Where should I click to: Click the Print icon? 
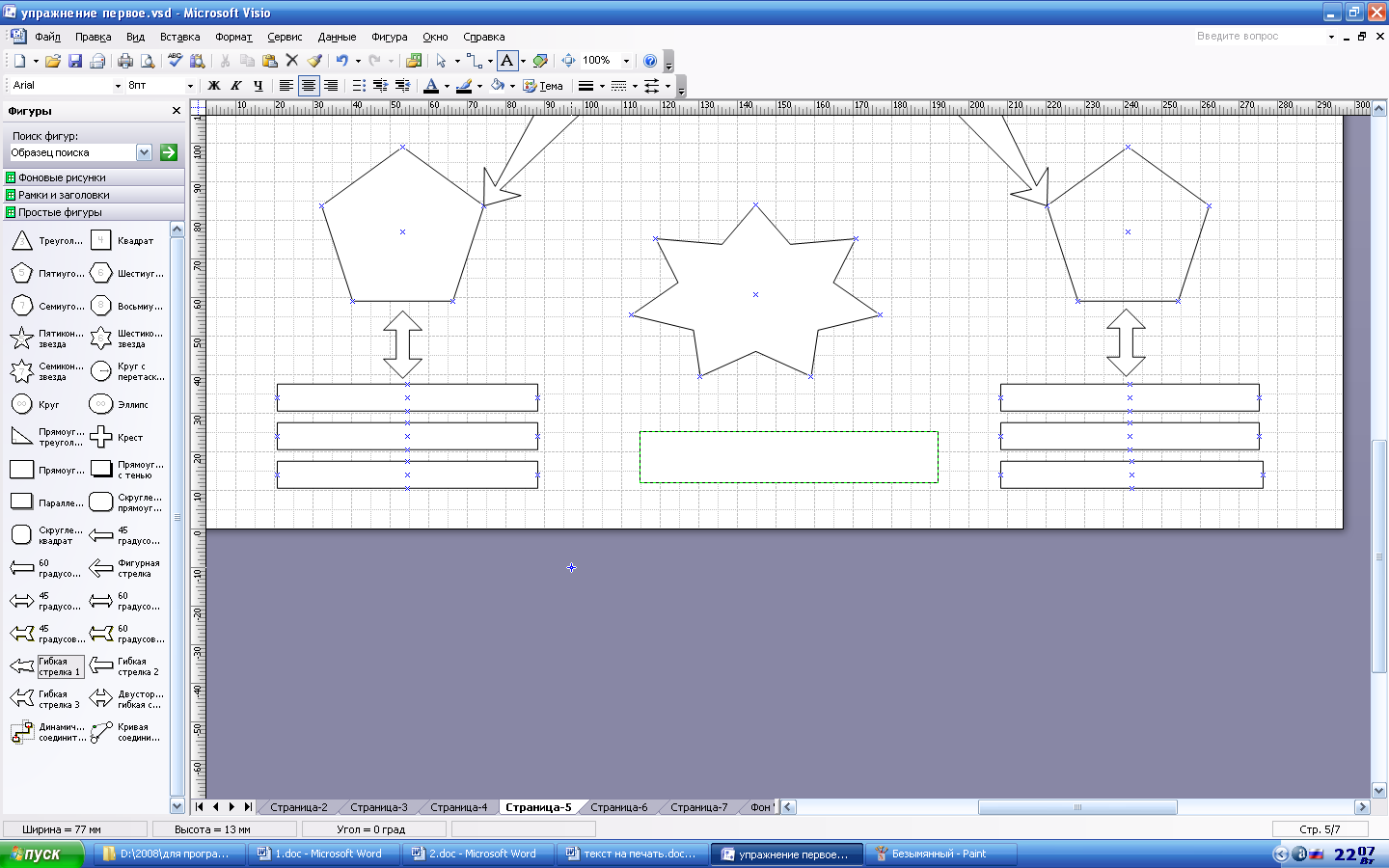[125, 61]
